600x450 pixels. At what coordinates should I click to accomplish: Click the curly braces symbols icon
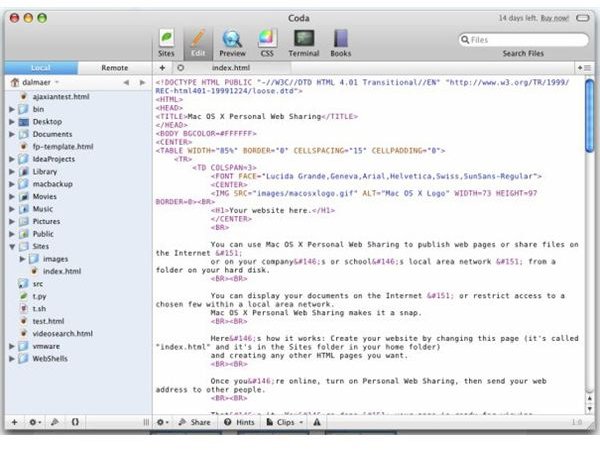point(75,422)
